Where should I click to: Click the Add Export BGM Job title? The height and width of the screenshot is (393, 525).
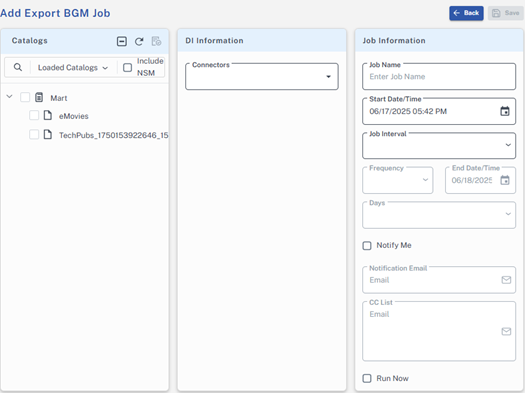point(55,13)
